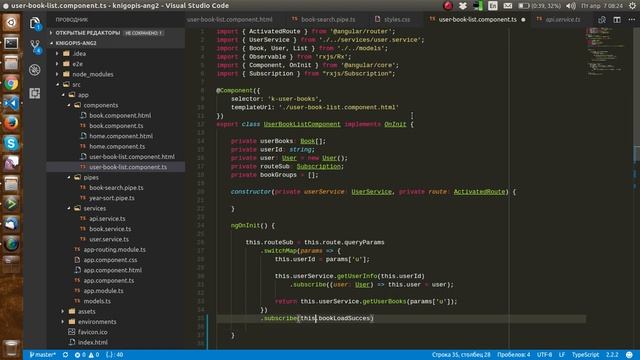
Task: Click the split editor icon
Action: [617, 20]
